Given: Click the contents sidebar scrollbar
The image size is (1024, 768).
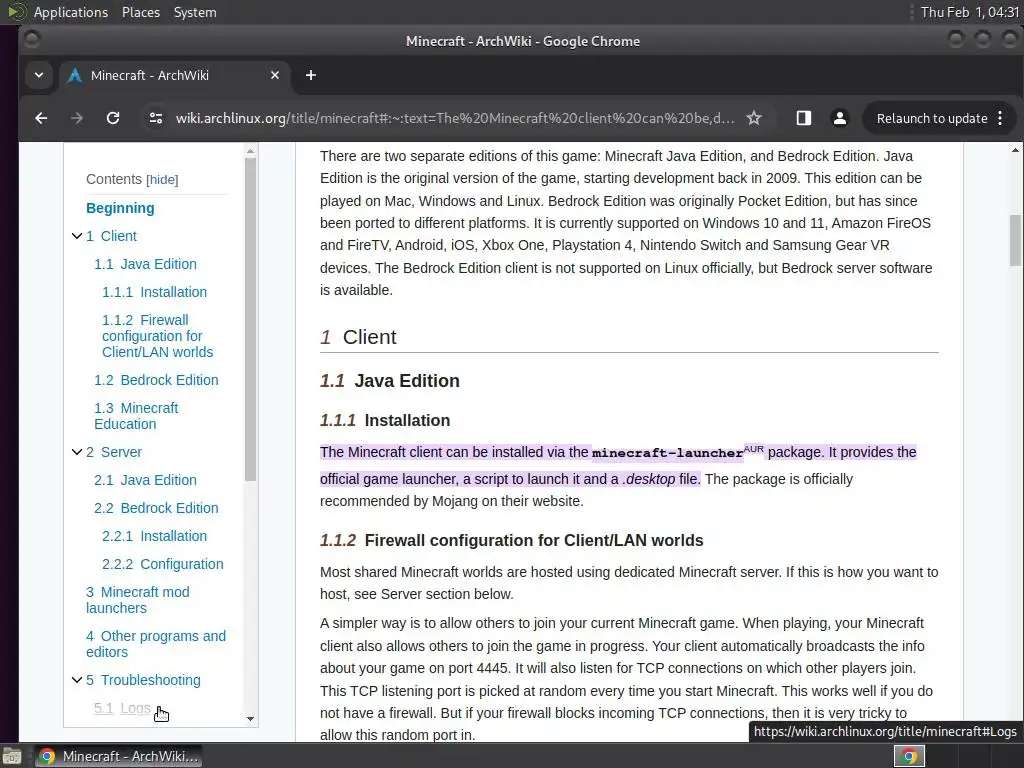Looking at the screenshot, I should [x=250, y=320].
